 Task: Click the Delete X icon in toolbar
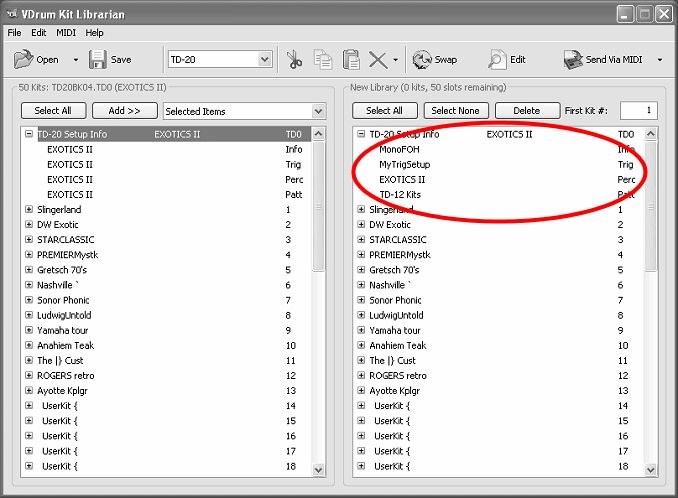click(x=378, y=60)
